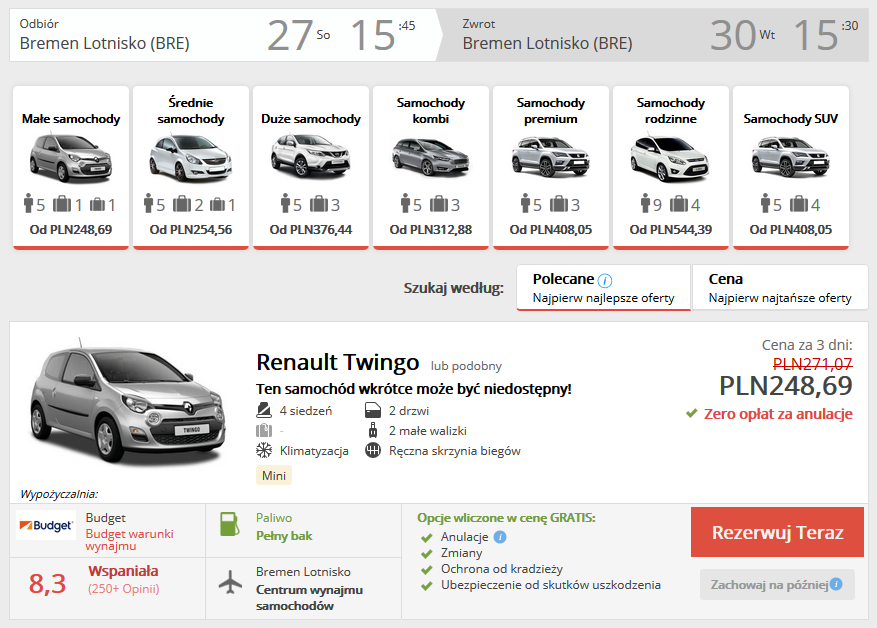
Task: Click the gearbox icon by Ręczna skrzynia biegów
Action: click(x=373, y=450)
